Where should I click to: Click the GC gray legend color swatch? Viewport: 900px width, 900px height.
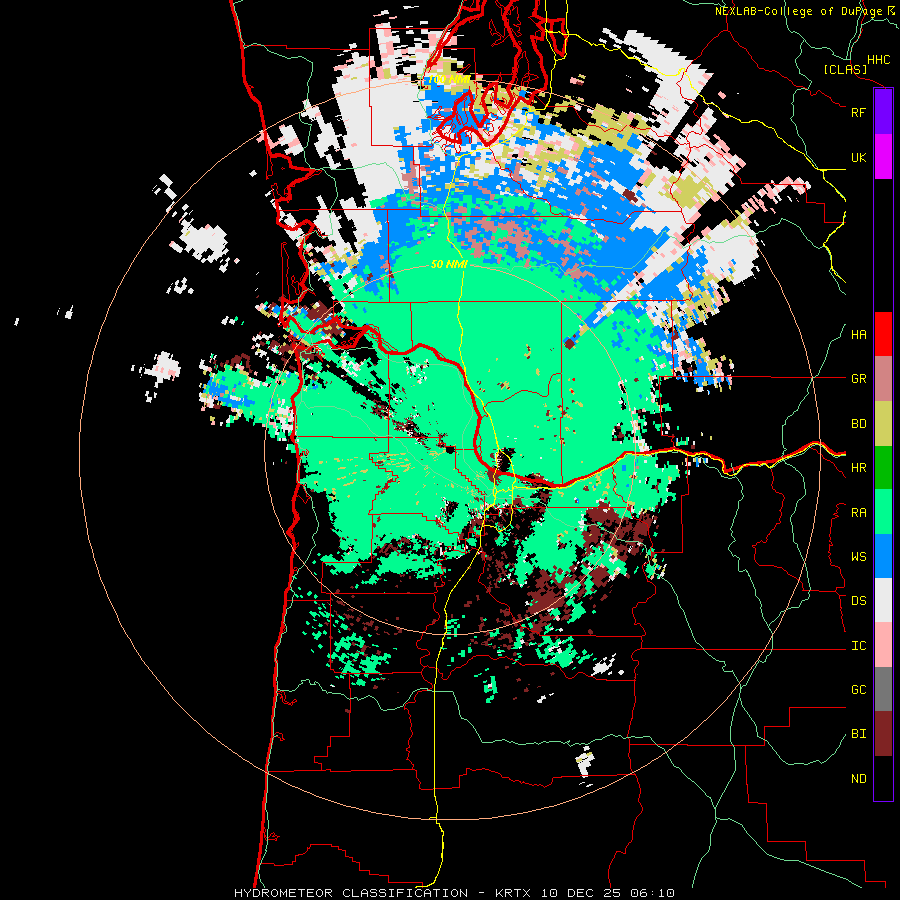pyautogui.click(x=883, y=689)
